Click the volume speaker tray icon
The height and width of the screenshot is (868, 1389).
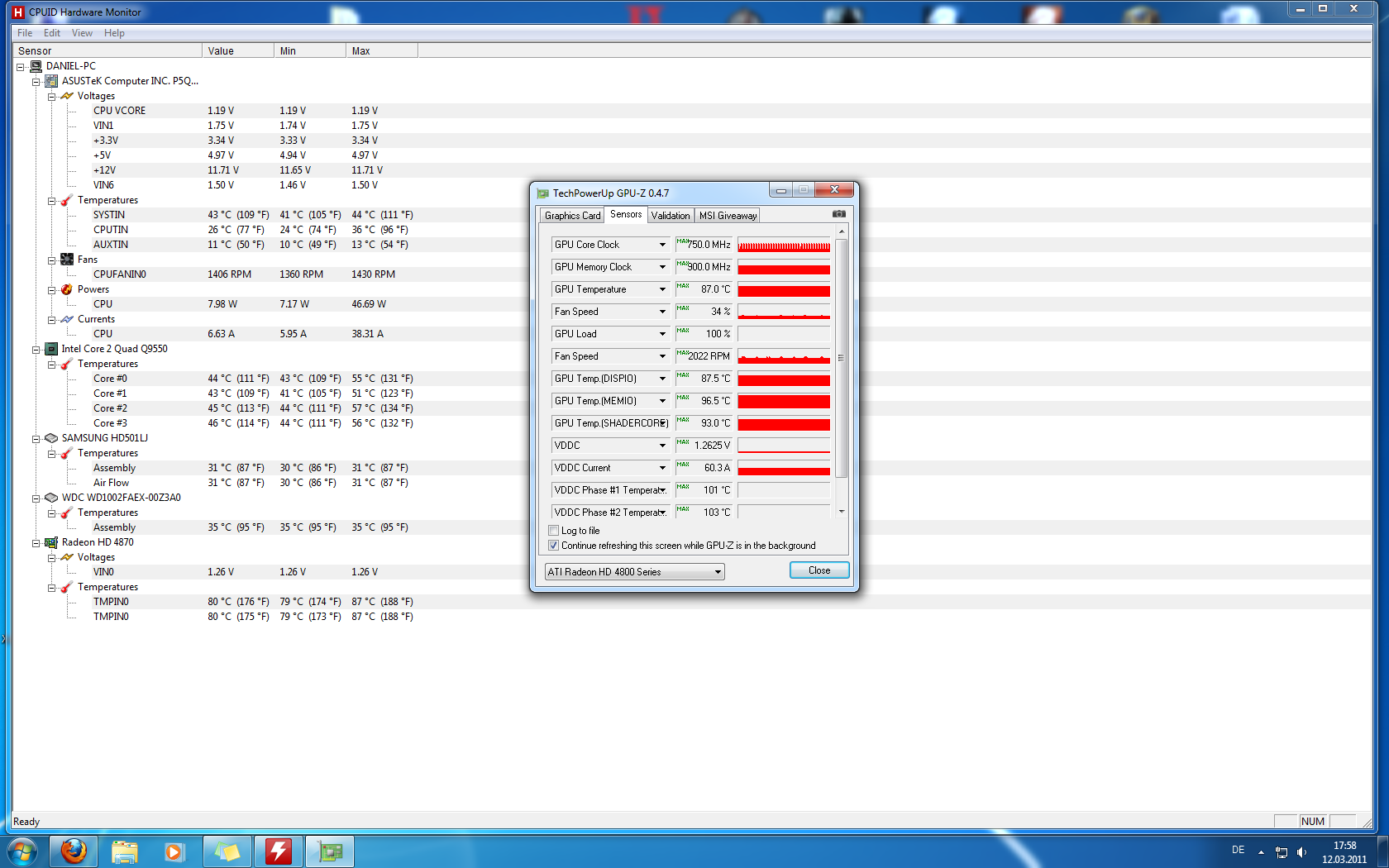tap(1302, 852)
